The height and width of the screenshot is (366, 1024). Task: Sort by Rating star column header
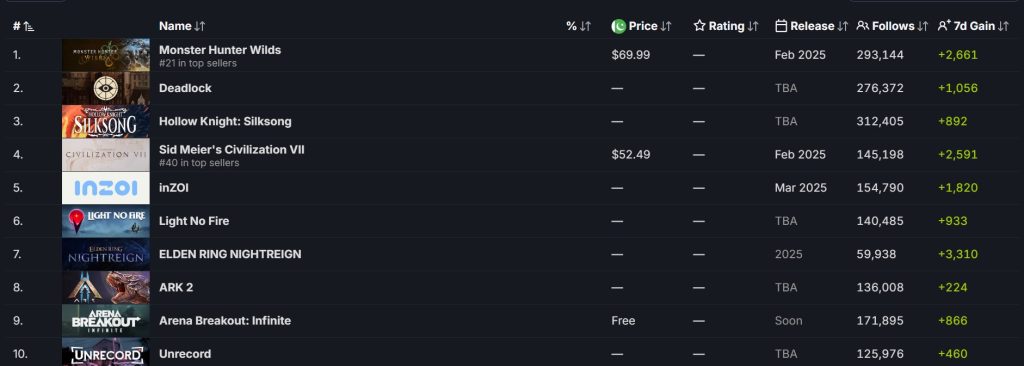point(726,26)
